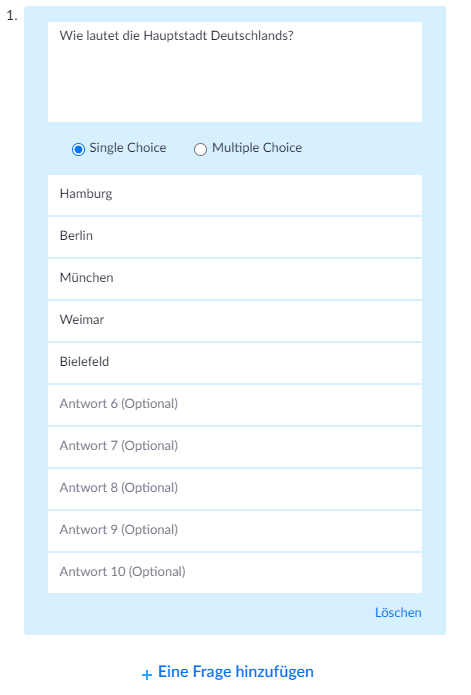Focus the question text area about Hauptstadt Deutschlands

(235, 72)
